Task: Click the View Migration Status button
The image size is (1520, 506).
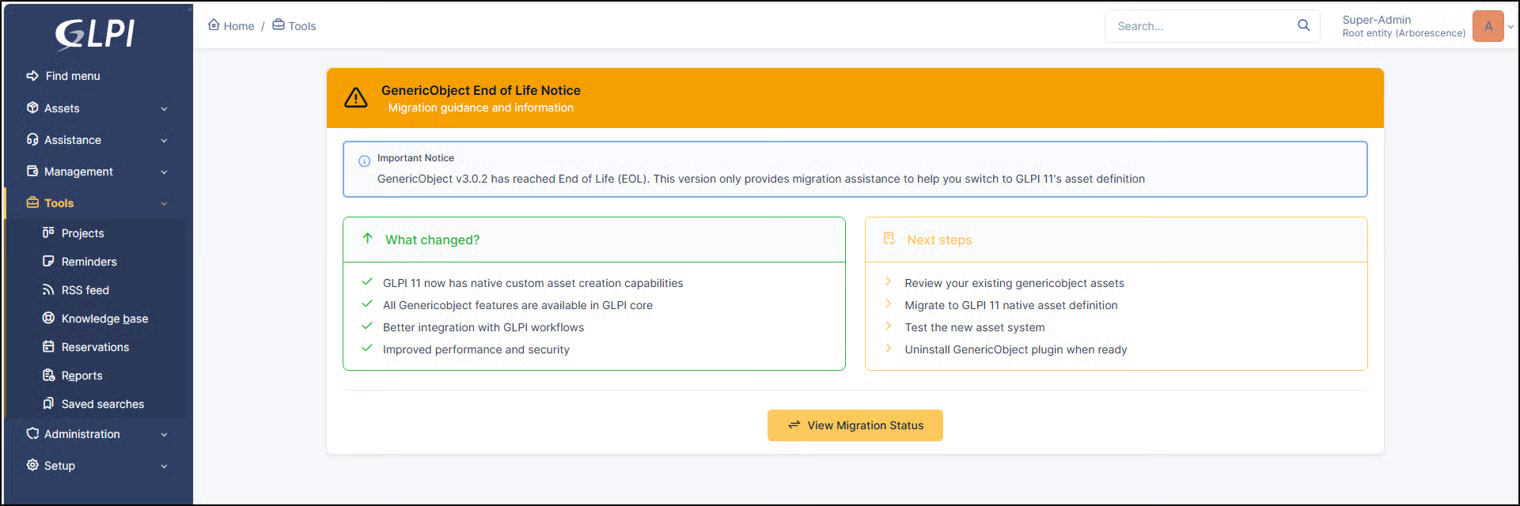Action: [x=855, y=425]
